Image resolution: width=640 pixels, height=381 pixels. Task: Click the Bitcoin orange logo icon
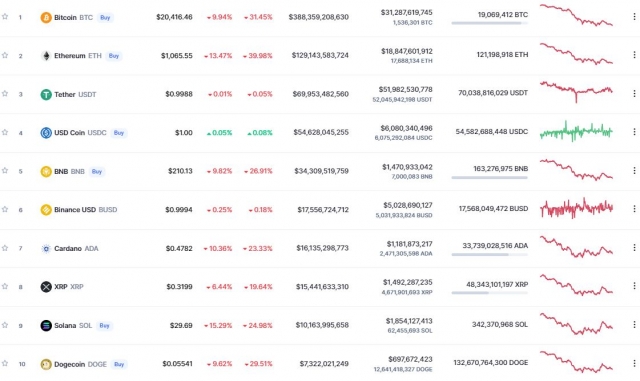pos(46,18)
